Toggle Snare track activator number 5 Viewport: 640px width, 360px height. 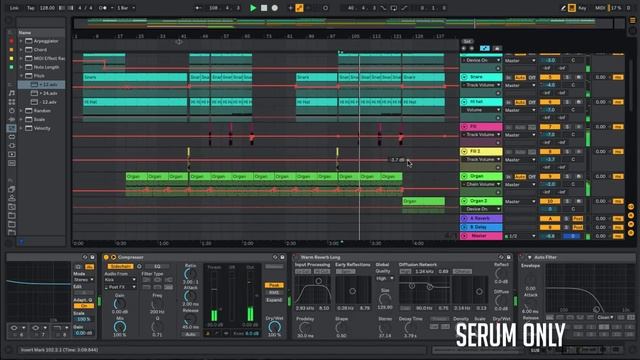(x=550, y=77)
